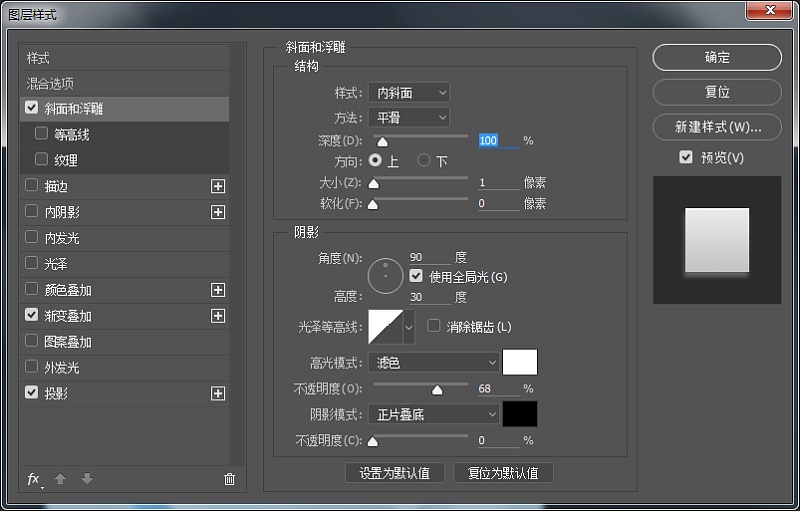The image size is (800, 511).
Task: Click 复位为默认值 button
Action: [503, 473]
